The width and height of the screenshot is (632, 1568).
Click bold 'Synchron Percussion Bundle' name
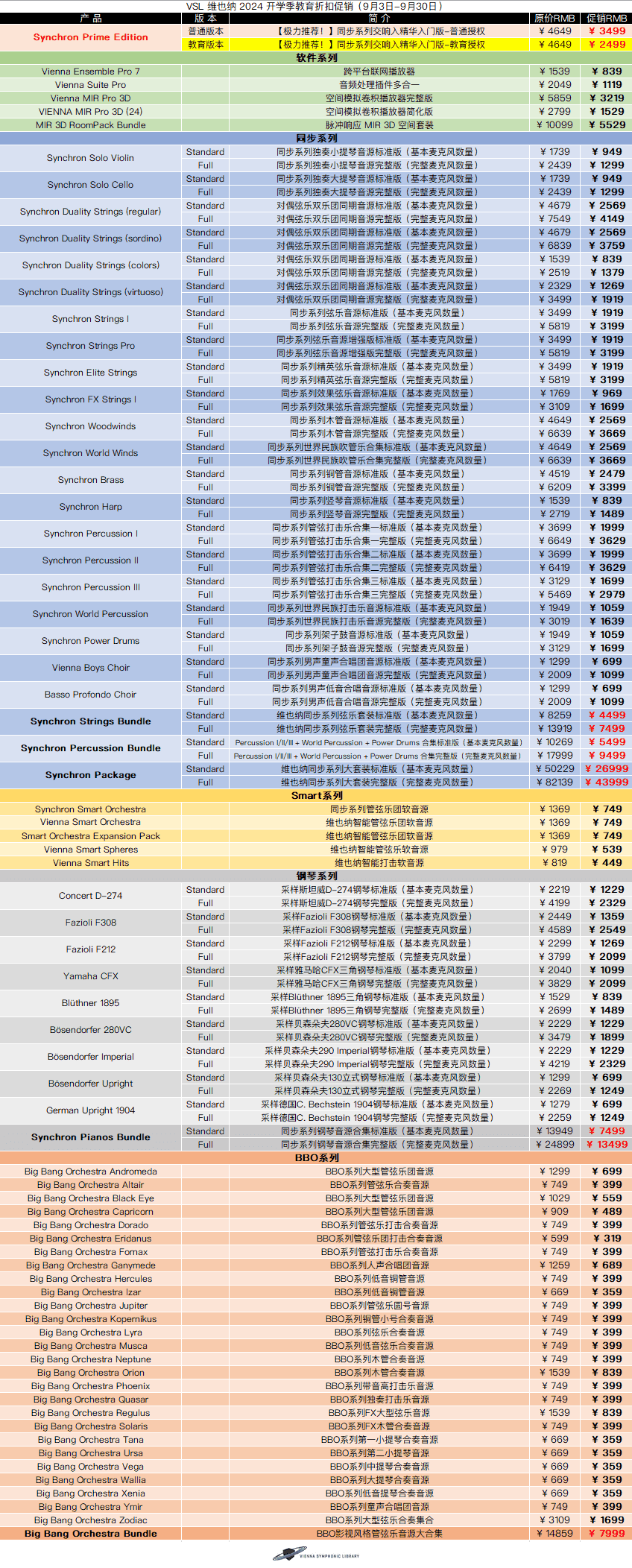[91, 748]
